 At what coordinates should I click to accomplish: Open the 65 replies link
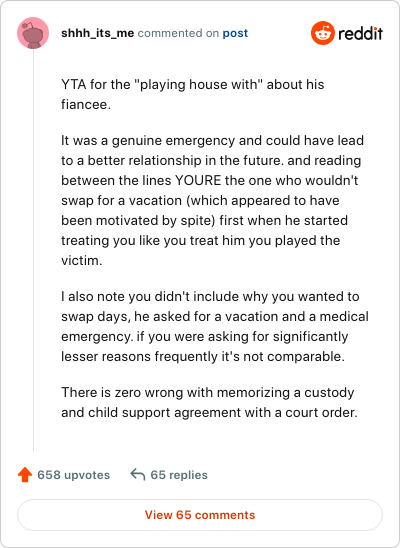(x=179, y=475)
